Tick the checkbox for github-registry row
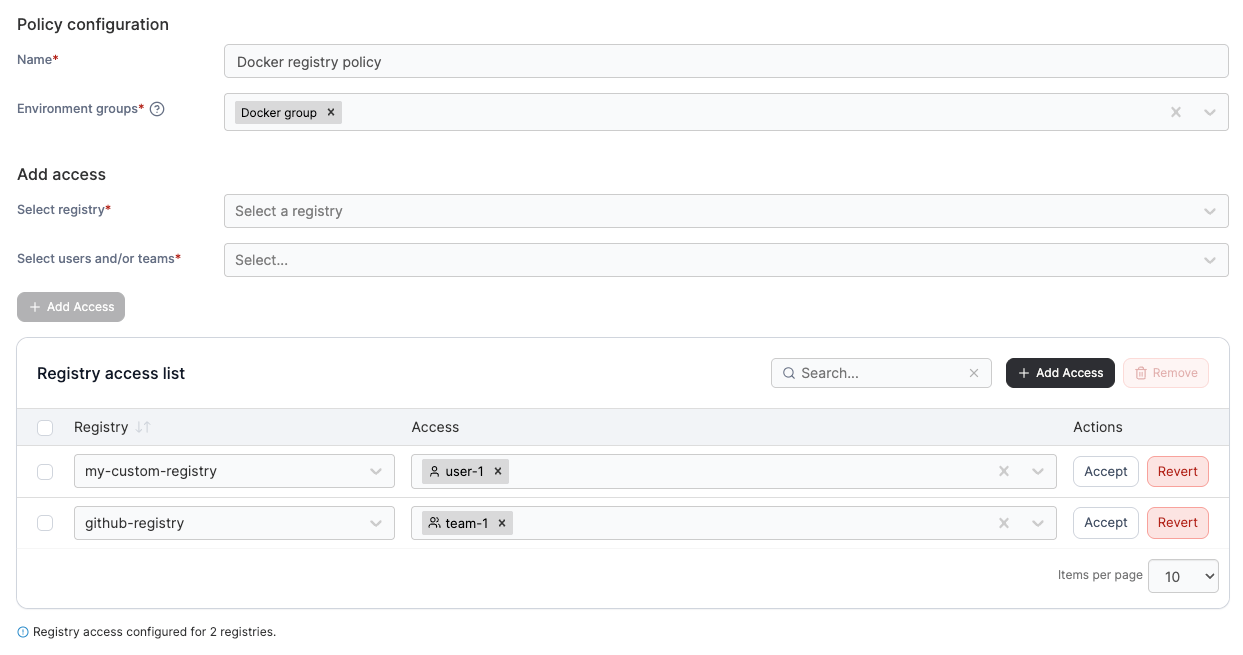1243x655 pixels. [x=45, y=523]
